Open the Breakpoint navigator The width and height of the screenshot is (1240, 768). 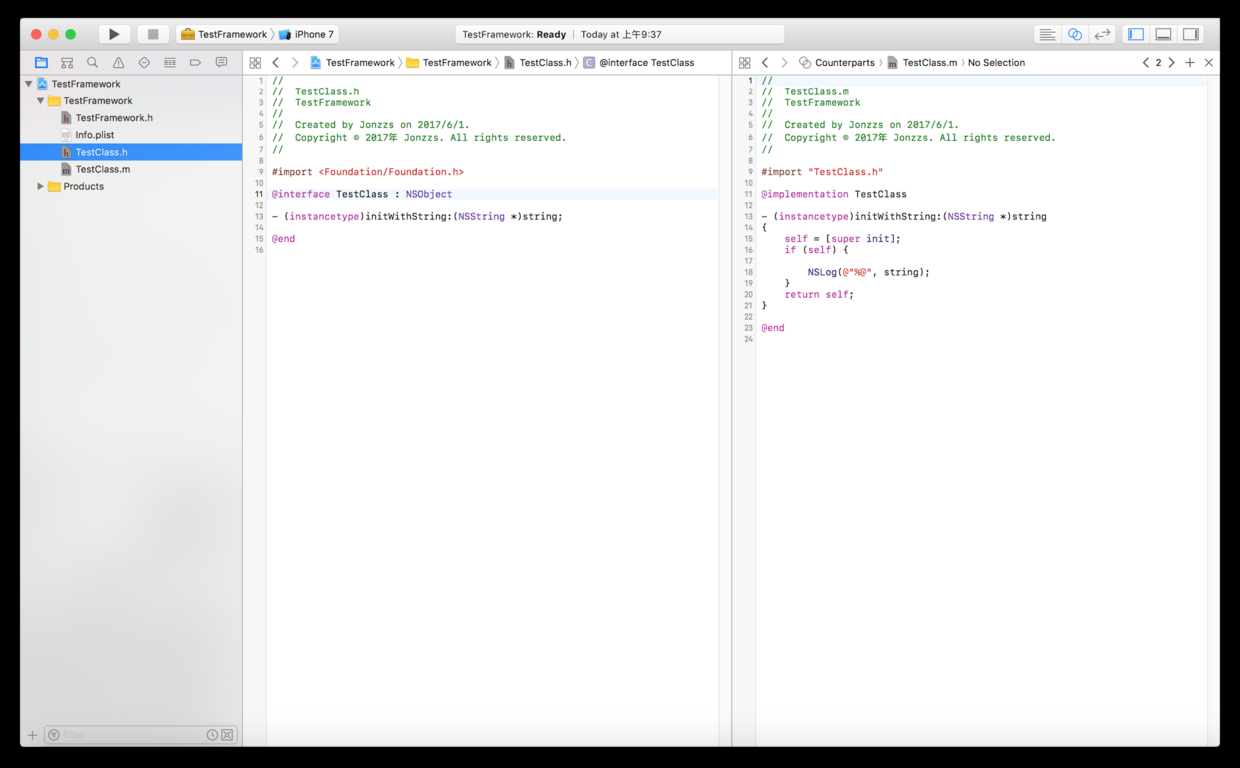(195, 63)
